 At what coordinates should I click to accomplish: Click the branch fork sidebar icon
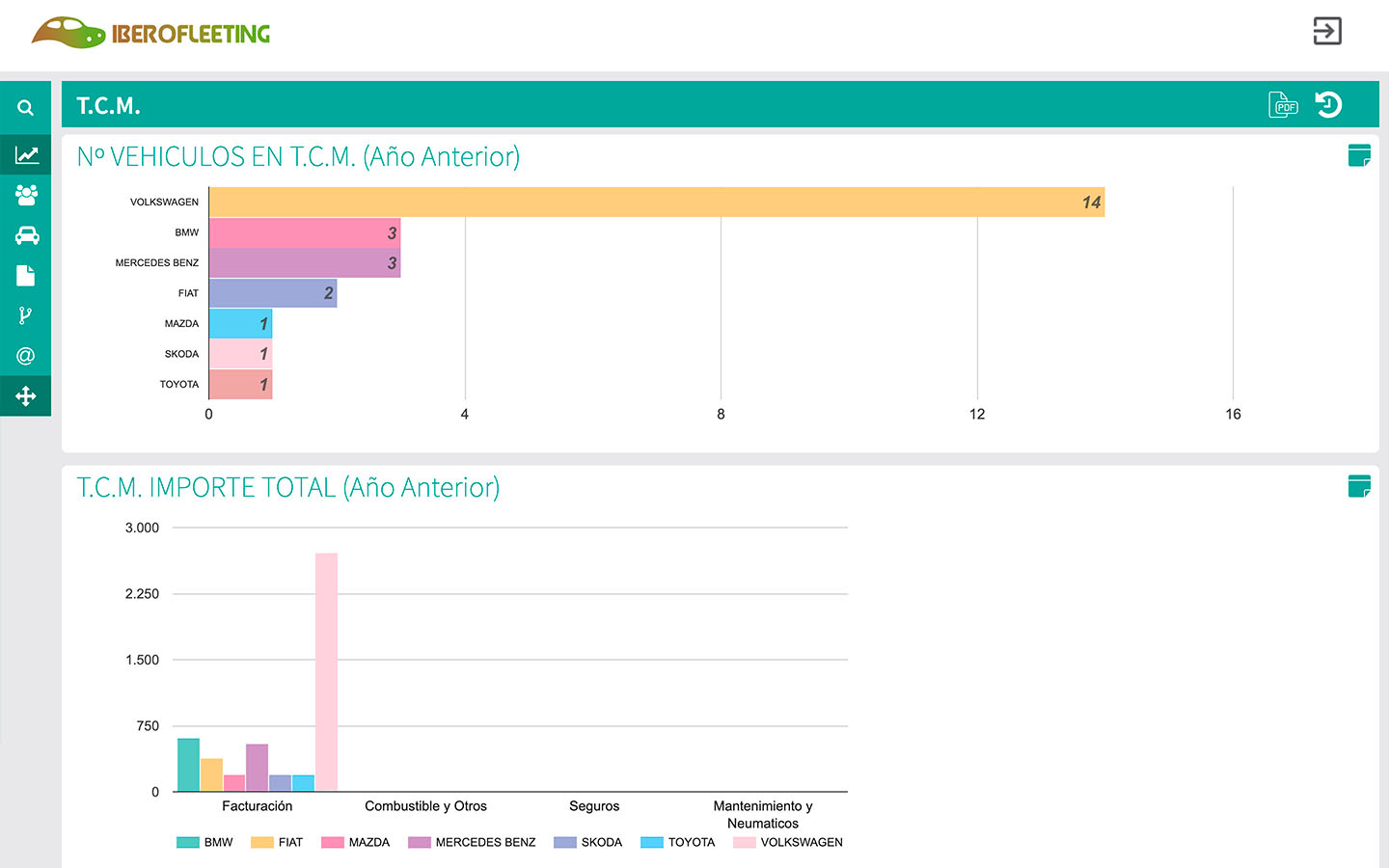pos(26,315)
